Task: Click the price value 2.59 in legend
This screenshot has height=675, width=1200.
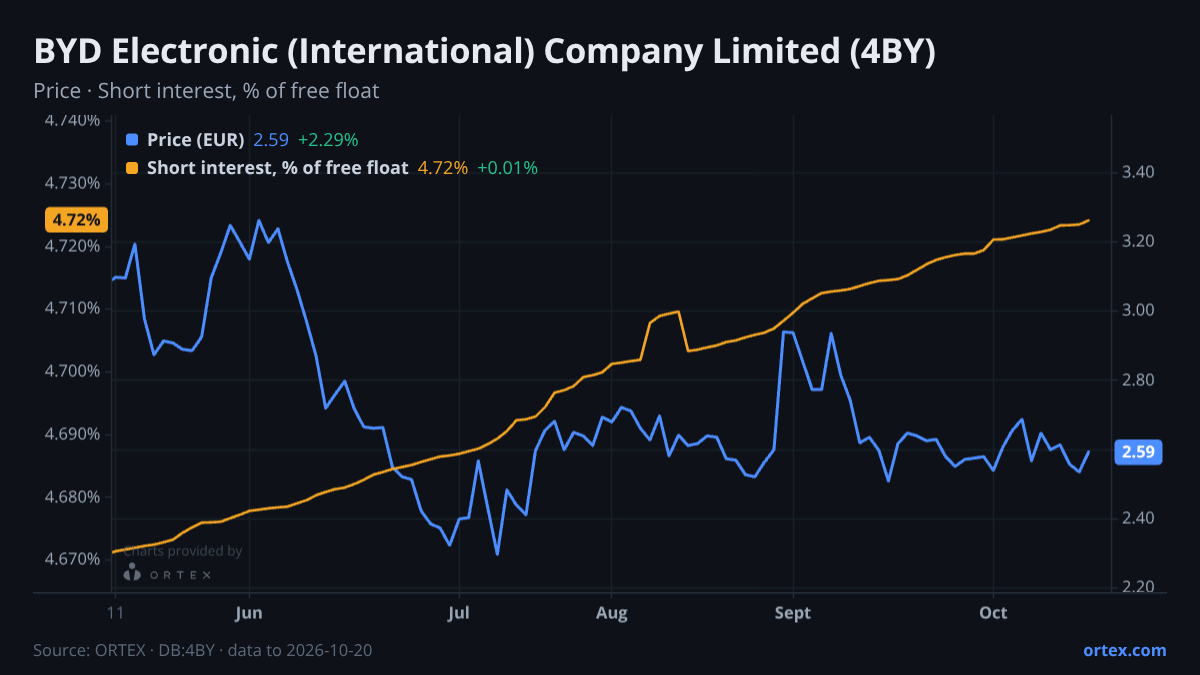Action: coord(271,140)
